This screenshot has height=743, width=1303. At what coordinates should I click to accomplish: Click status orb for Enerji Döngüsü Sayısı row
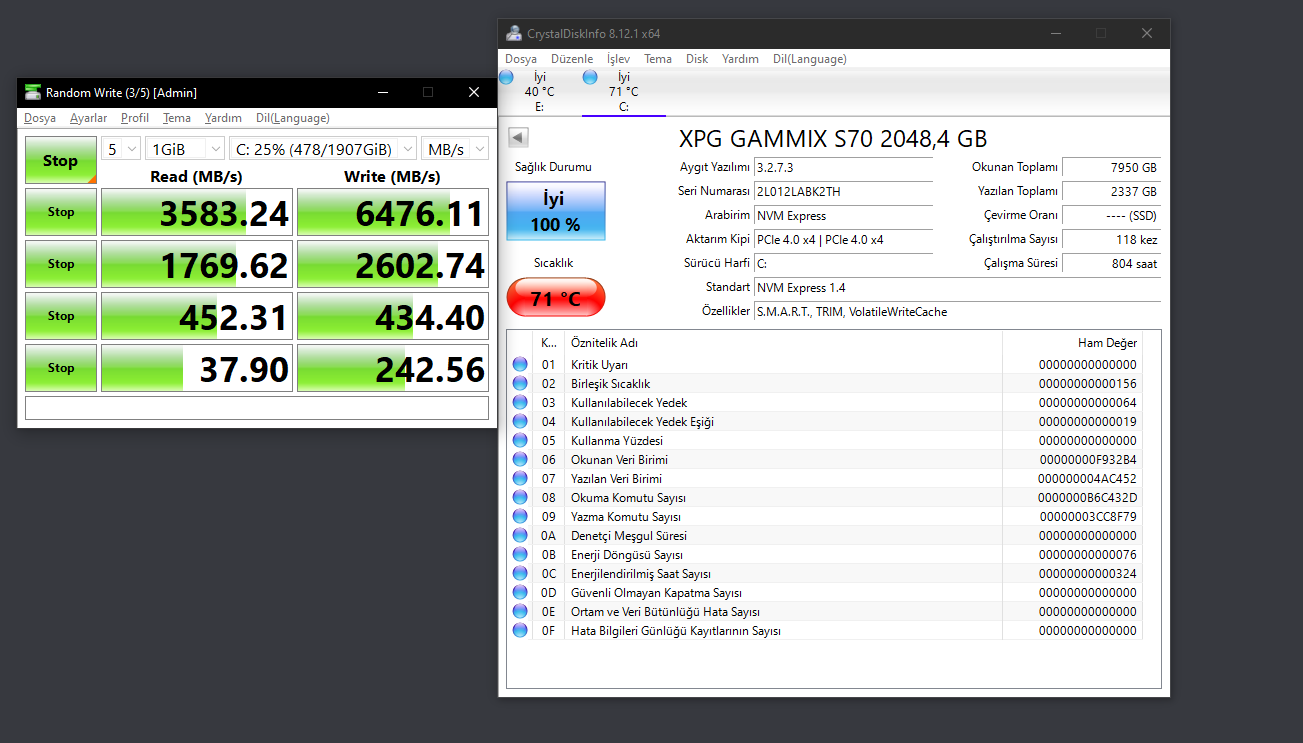tap(520, 554)
